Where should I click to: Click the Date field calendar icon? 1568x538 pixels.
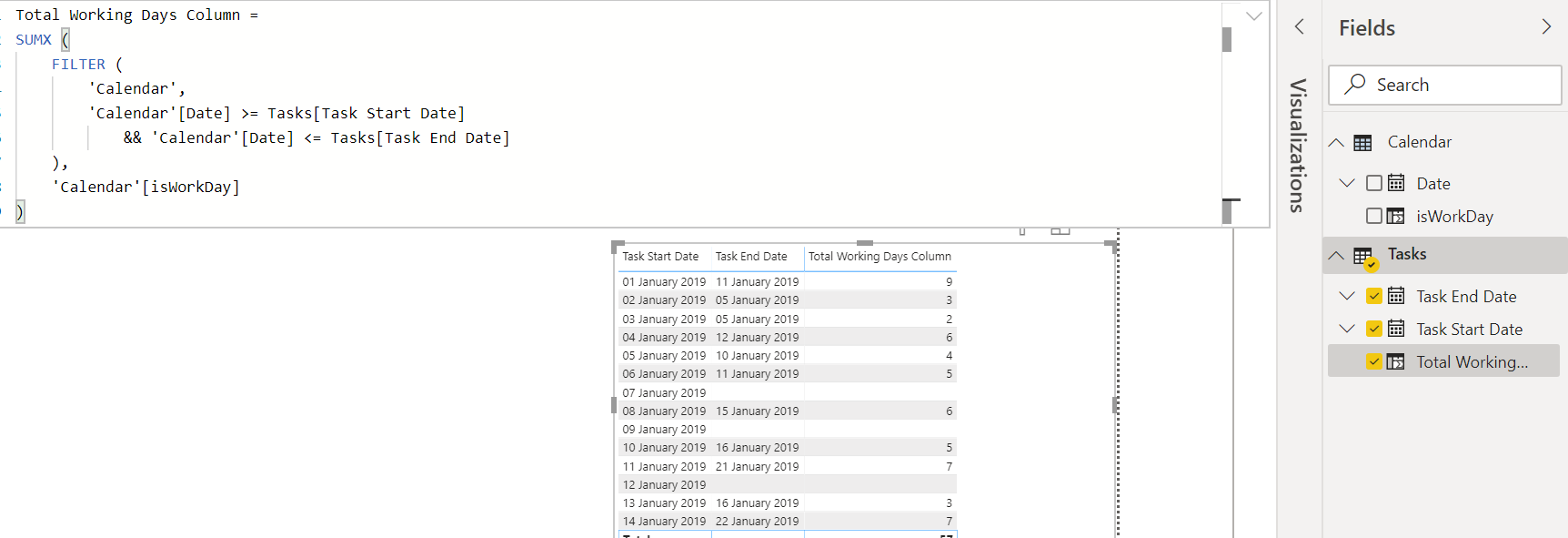[x=1396, y=183]
